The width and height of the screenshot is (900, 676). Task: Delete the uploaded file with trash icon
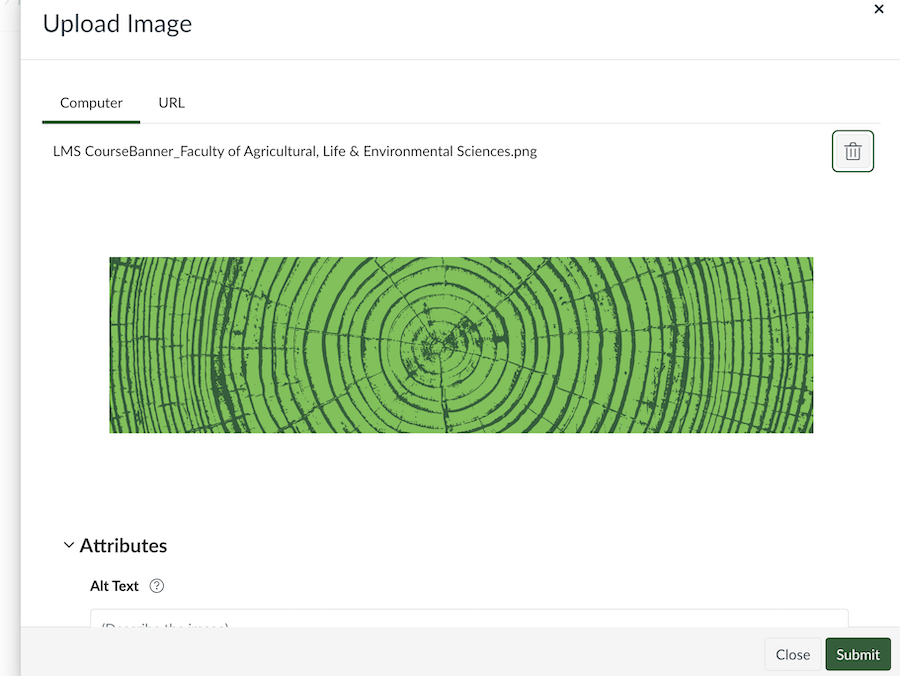852,151
